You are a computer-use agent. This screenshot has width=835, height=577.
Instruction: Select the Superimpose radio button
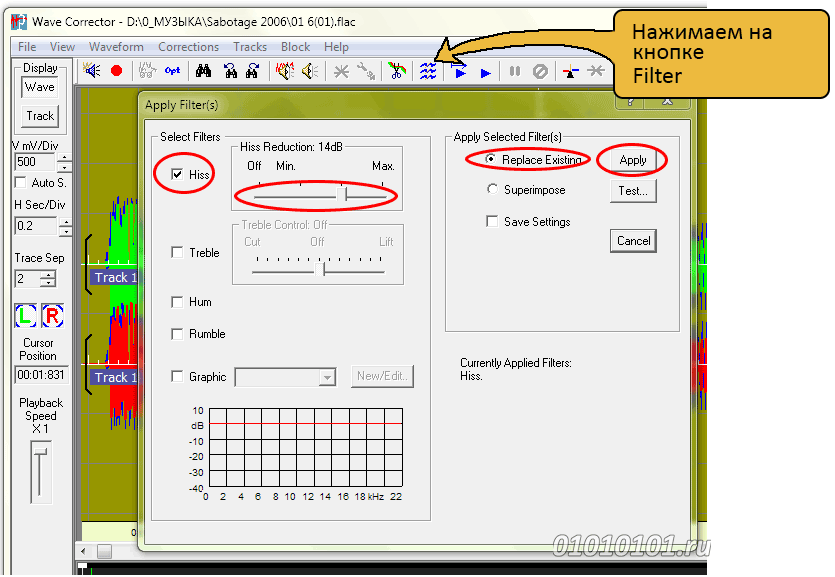coord(492,190)
